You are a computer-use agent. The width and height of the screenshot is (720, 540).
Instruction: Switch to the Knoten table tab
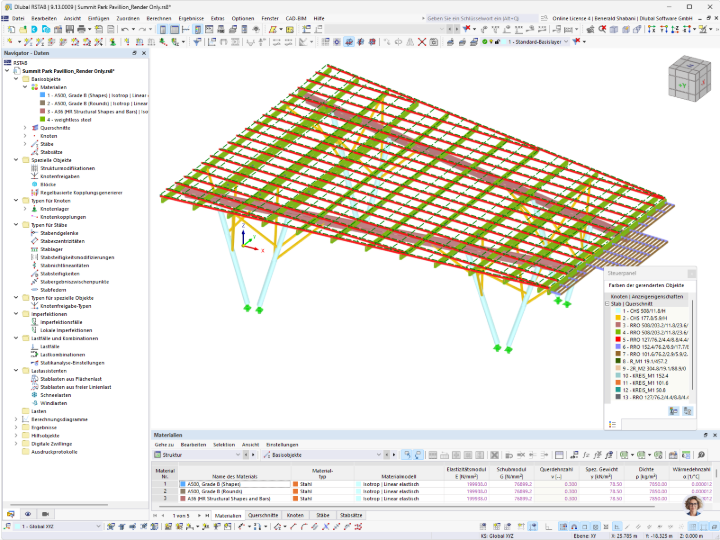click(295, 515)
